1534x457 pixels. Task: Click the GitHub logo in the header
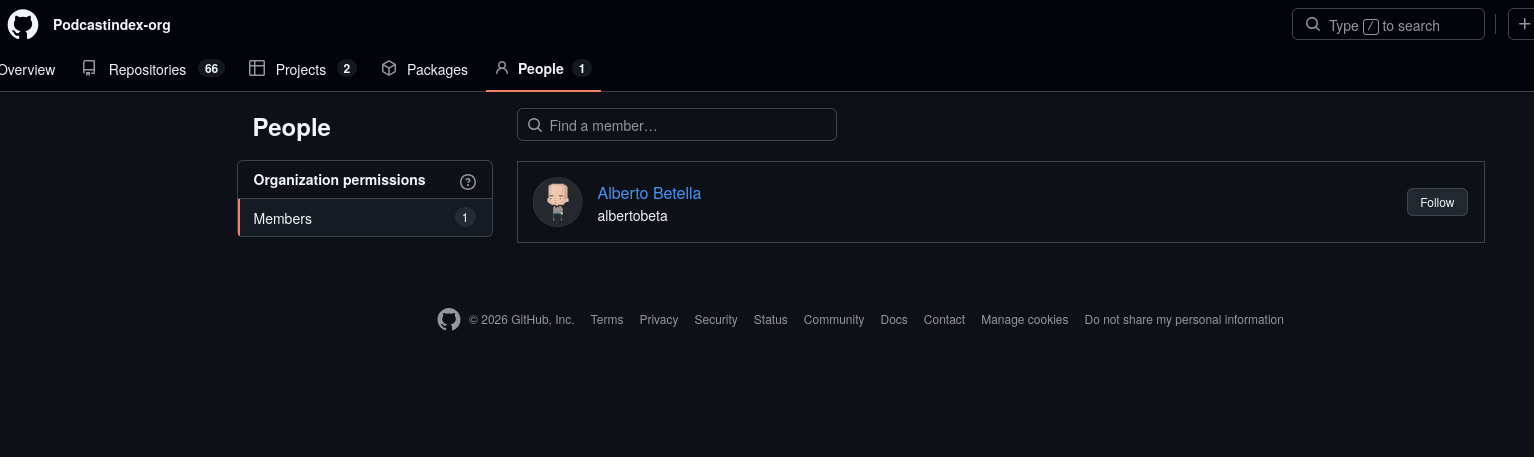click(23, 24)
